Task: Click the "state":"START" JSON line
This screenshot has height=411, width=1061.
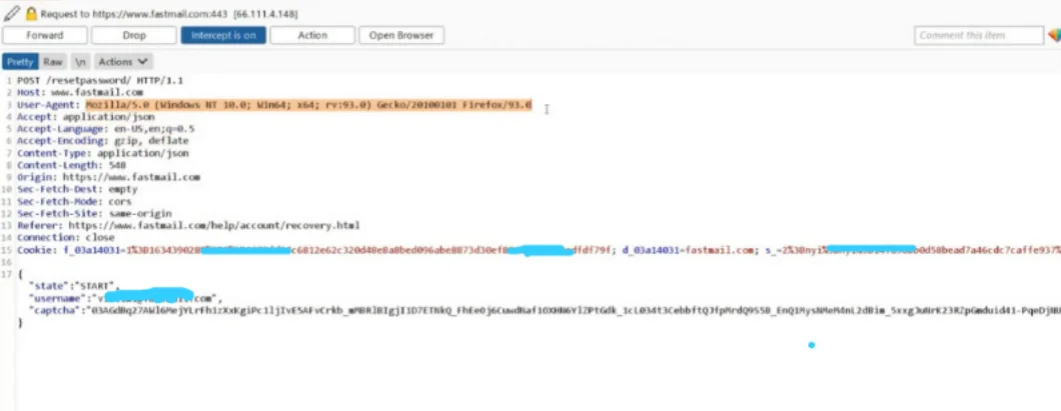Action: [x=74, y=286]
